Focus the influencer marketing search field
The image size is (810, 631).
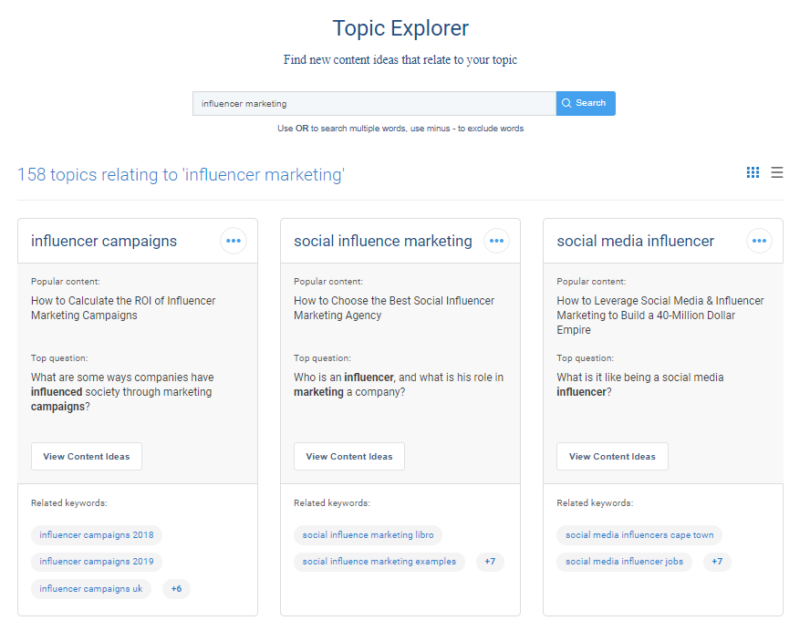point(373,103)
